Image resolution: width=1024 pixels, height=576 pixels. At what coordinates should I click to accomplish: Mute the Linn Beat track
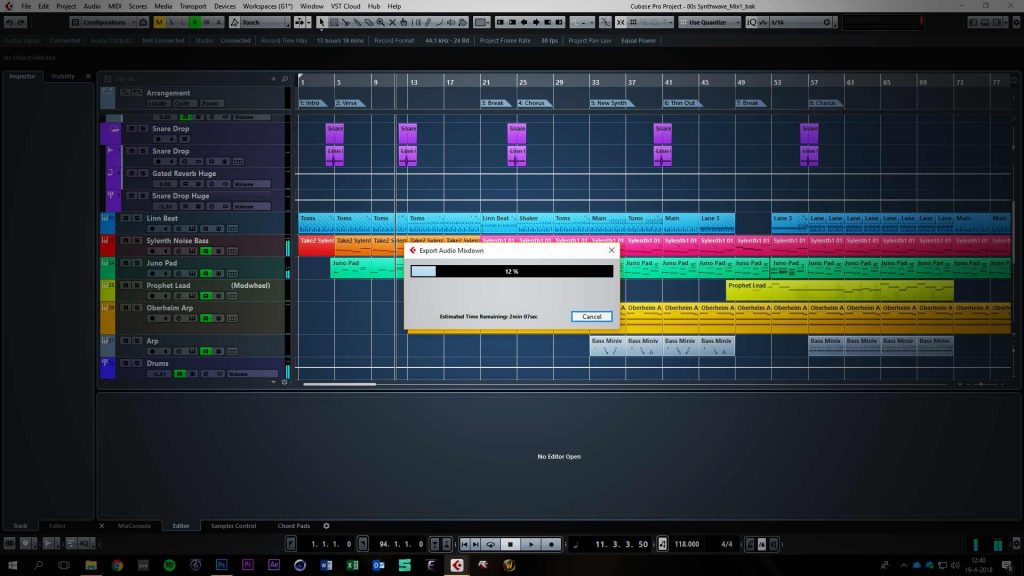coord(125,218)
